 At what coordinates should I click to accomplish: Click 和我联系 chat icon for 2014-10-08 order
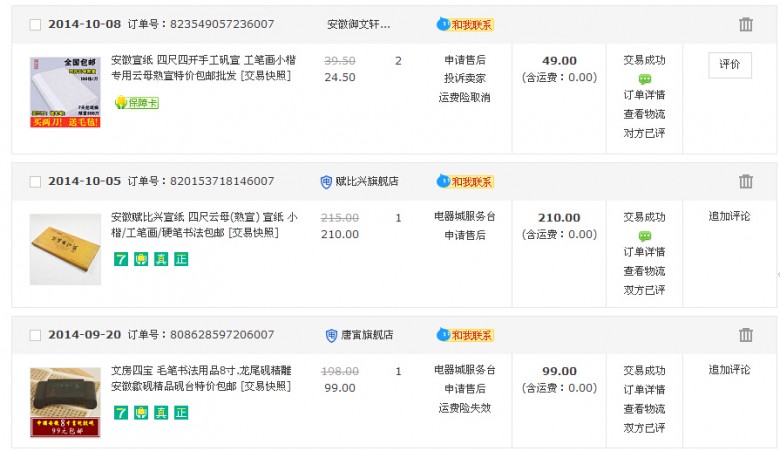pos(465,24)
